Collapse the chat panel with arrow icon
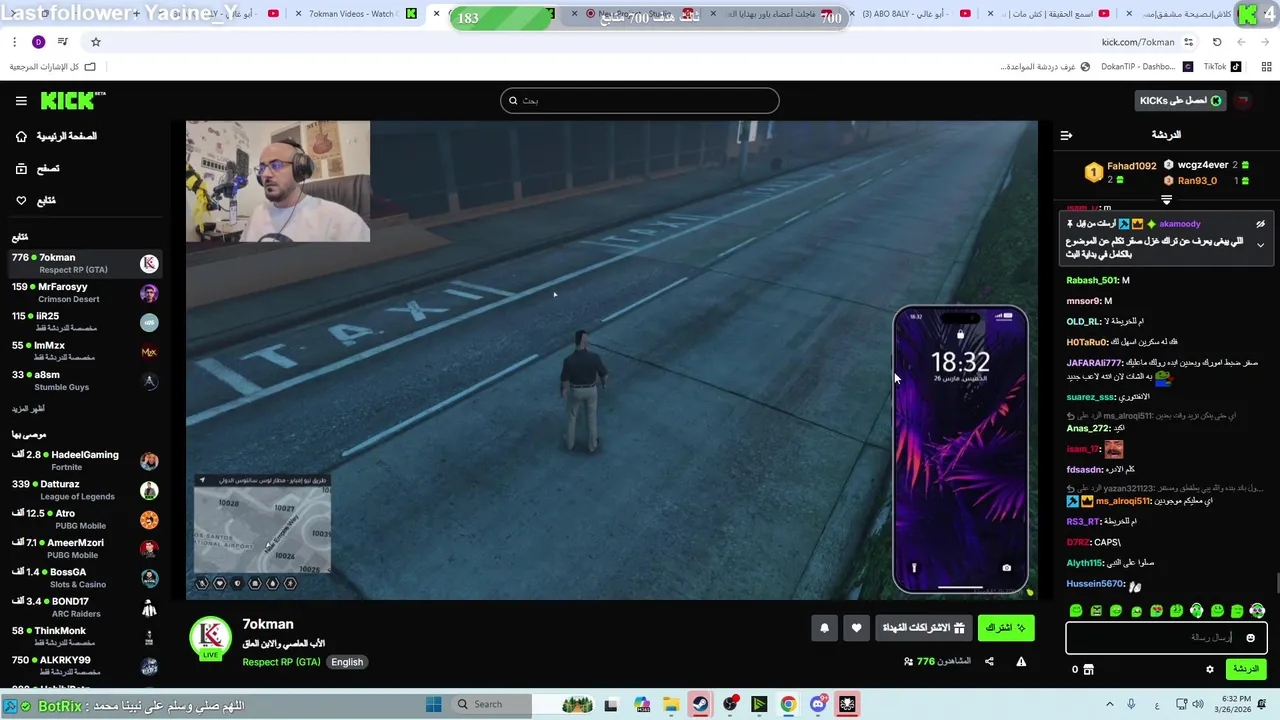1280x720 pixels. pyautogui.click(x=1066, y=135)
